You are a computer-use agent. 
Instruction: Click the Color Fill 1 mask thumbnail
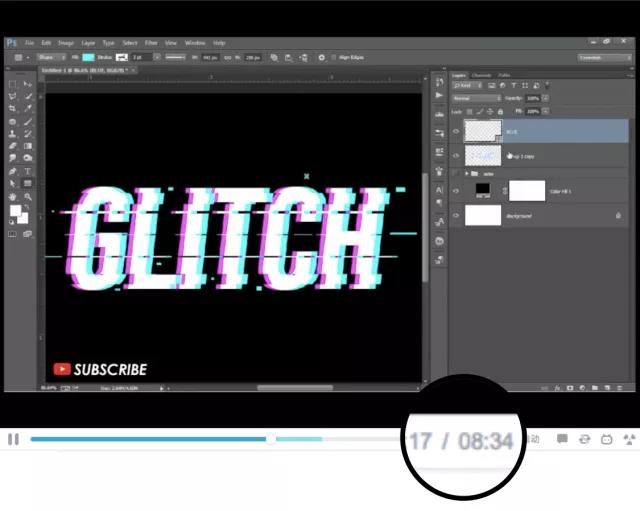[x=527, y=191]
